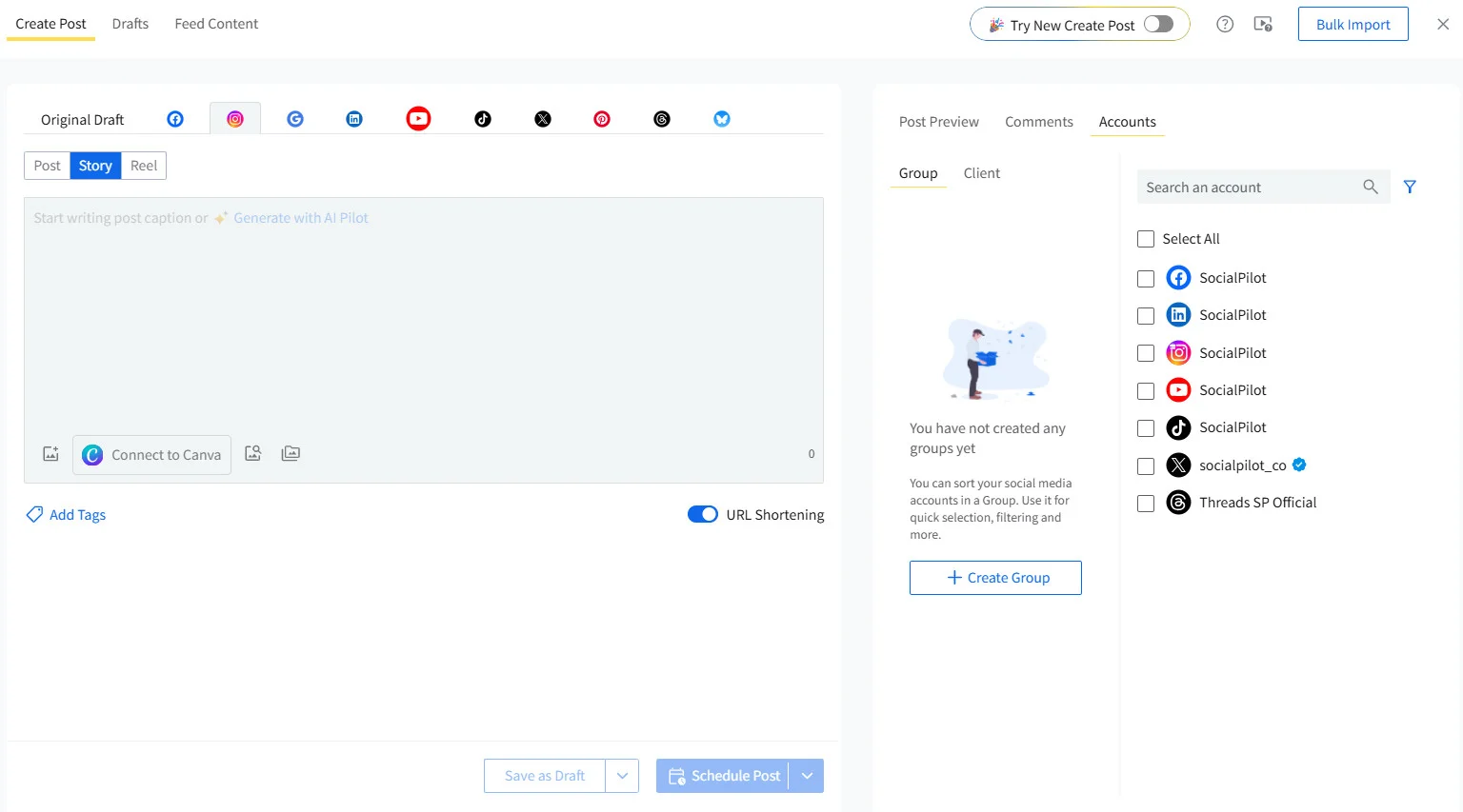The height and width of the screenshot is (812, 1463).
Task: Select the Create Post tab
Action: (50, 24)
